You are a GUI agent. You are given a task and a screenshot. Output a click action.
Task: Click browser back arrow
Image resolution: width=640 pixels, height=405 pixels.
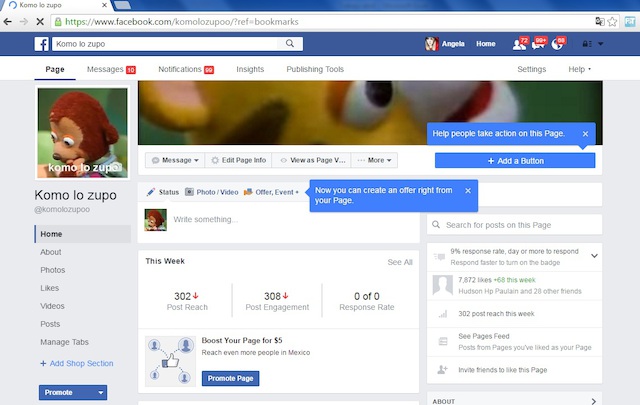point(8,21)
